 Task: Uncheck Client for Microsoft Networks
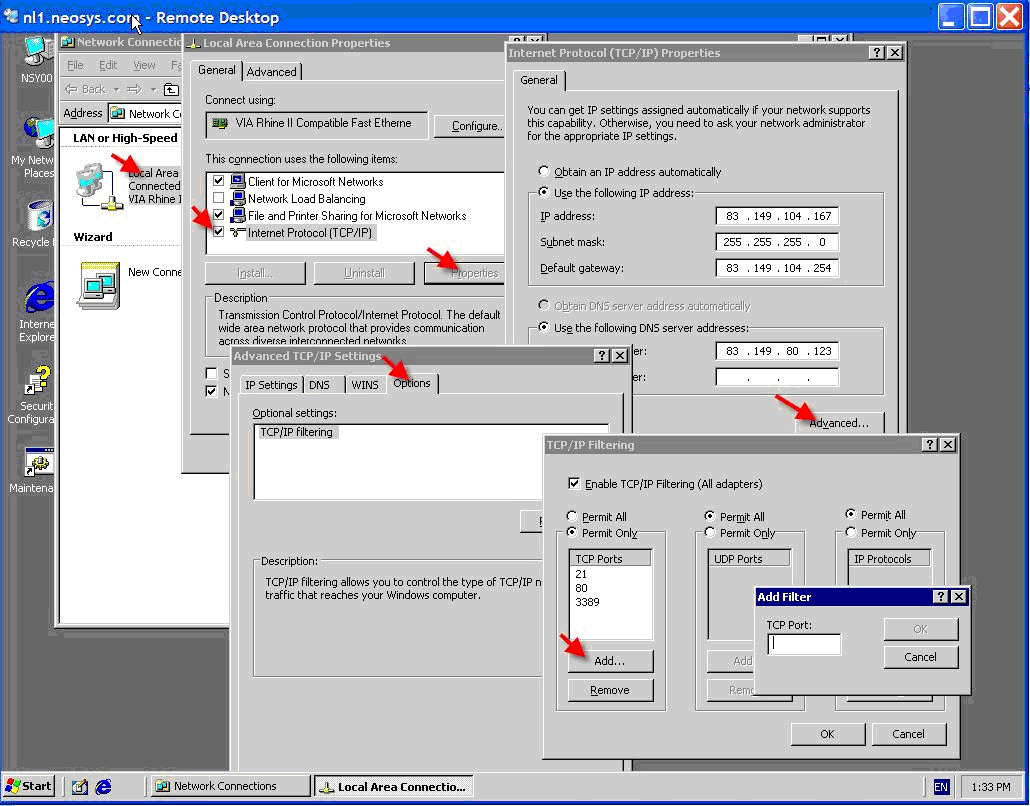point(219,182)
